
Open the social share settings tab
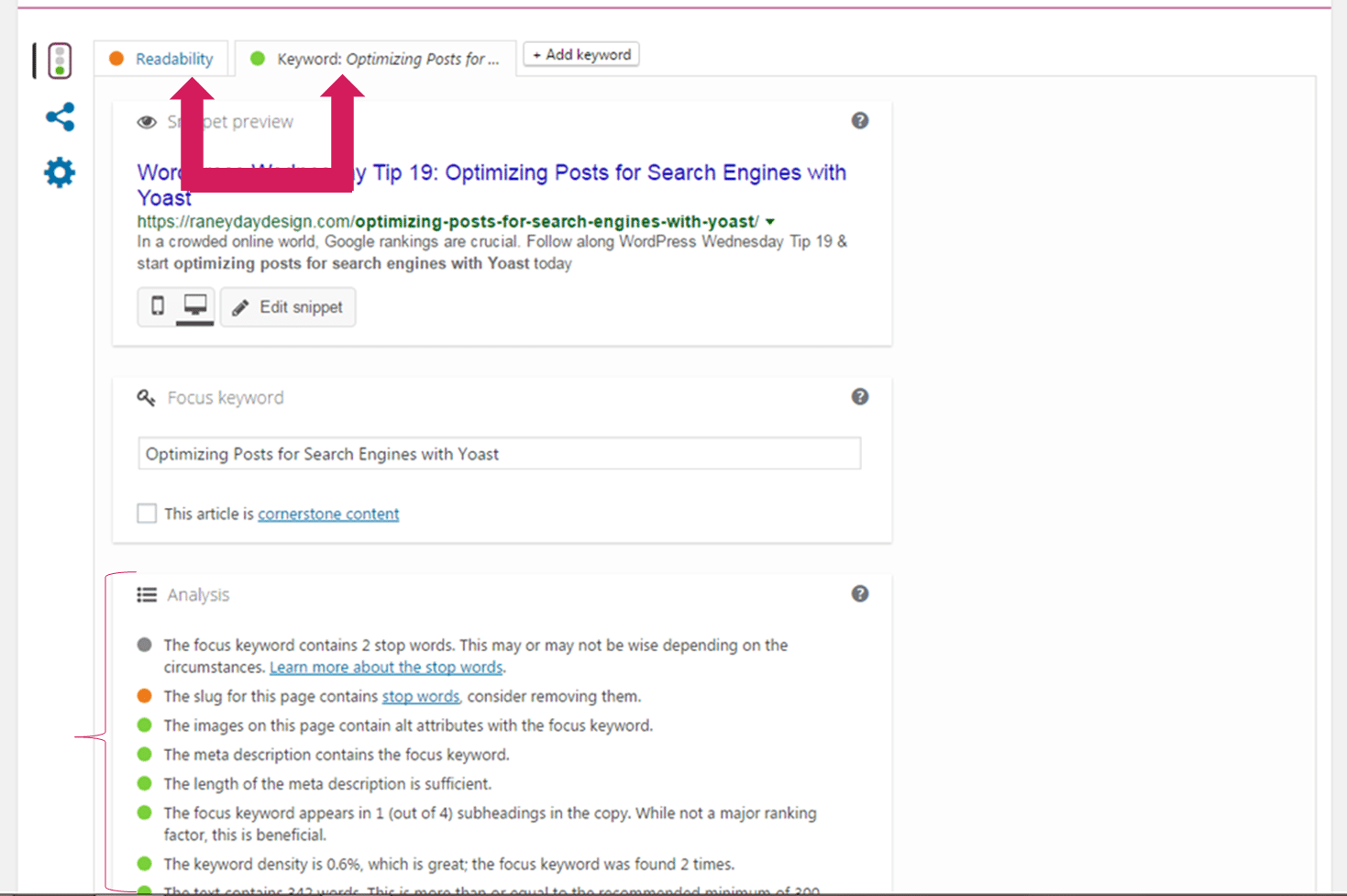pyautogui.click(x=60, y=116)
